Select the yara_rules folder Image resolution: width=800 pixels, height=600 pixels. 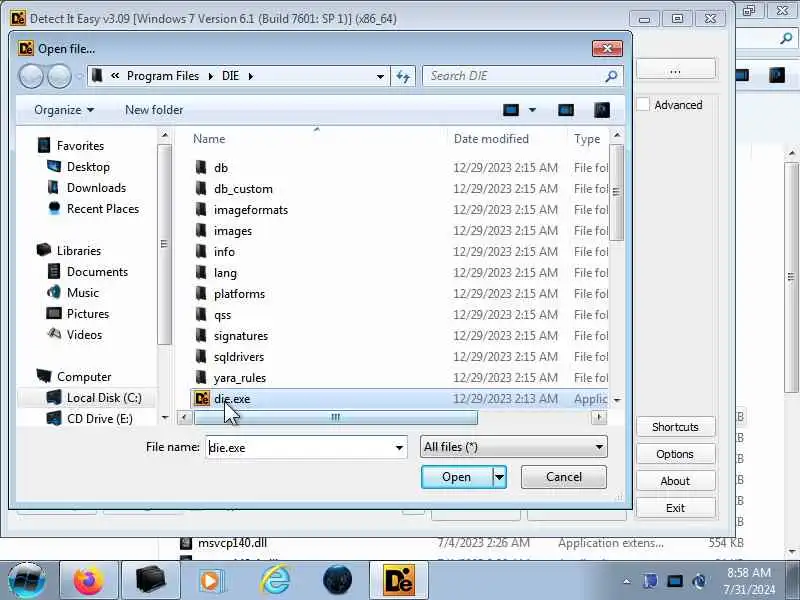240,378
